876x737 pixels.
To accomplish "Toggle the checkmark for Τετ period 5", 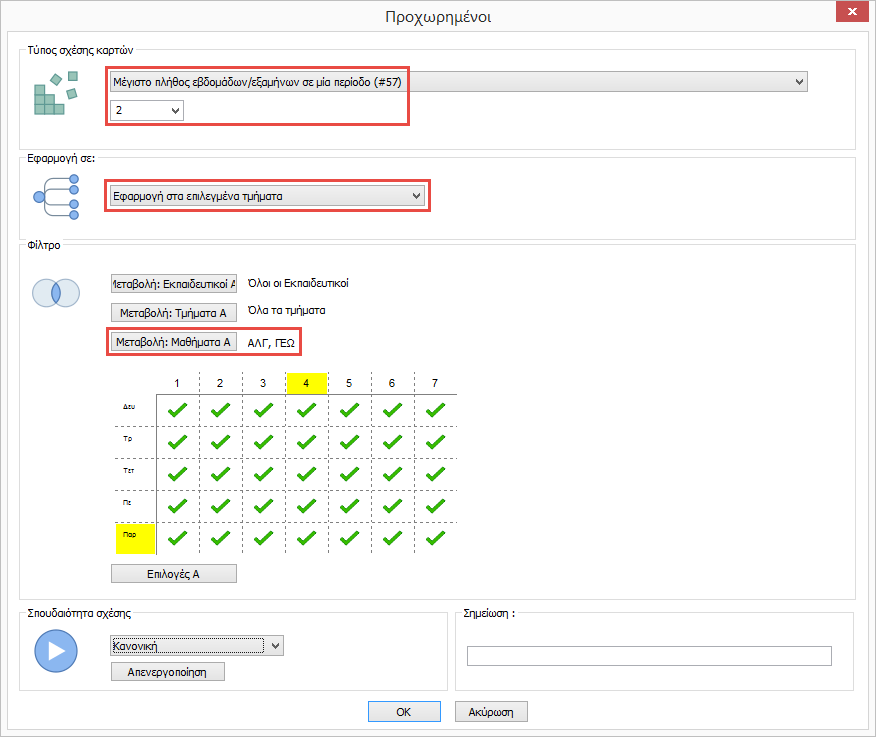I will [x=349, y=474].
